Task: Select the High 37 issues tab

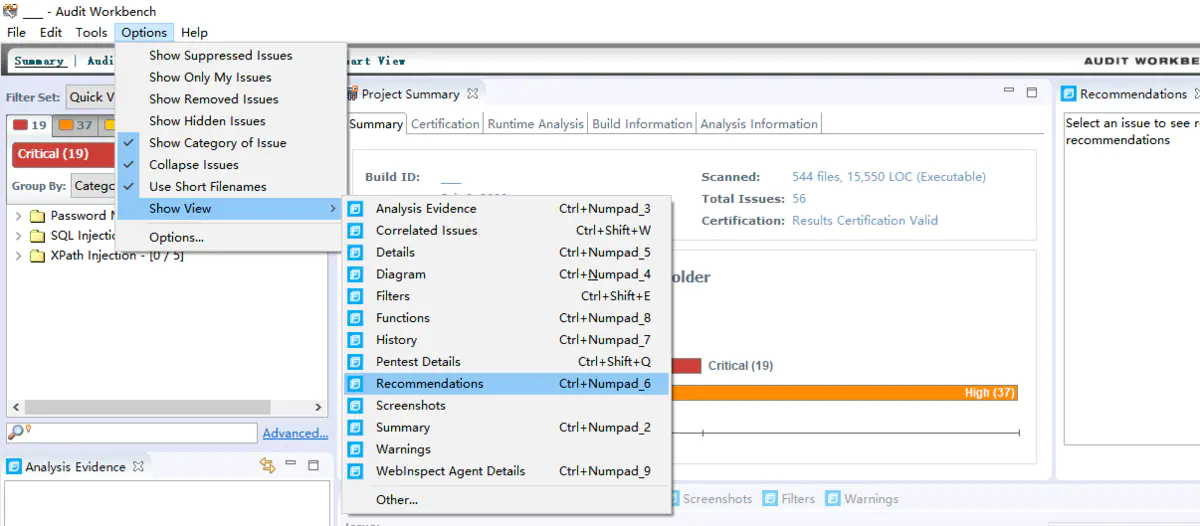Action: 75,126
